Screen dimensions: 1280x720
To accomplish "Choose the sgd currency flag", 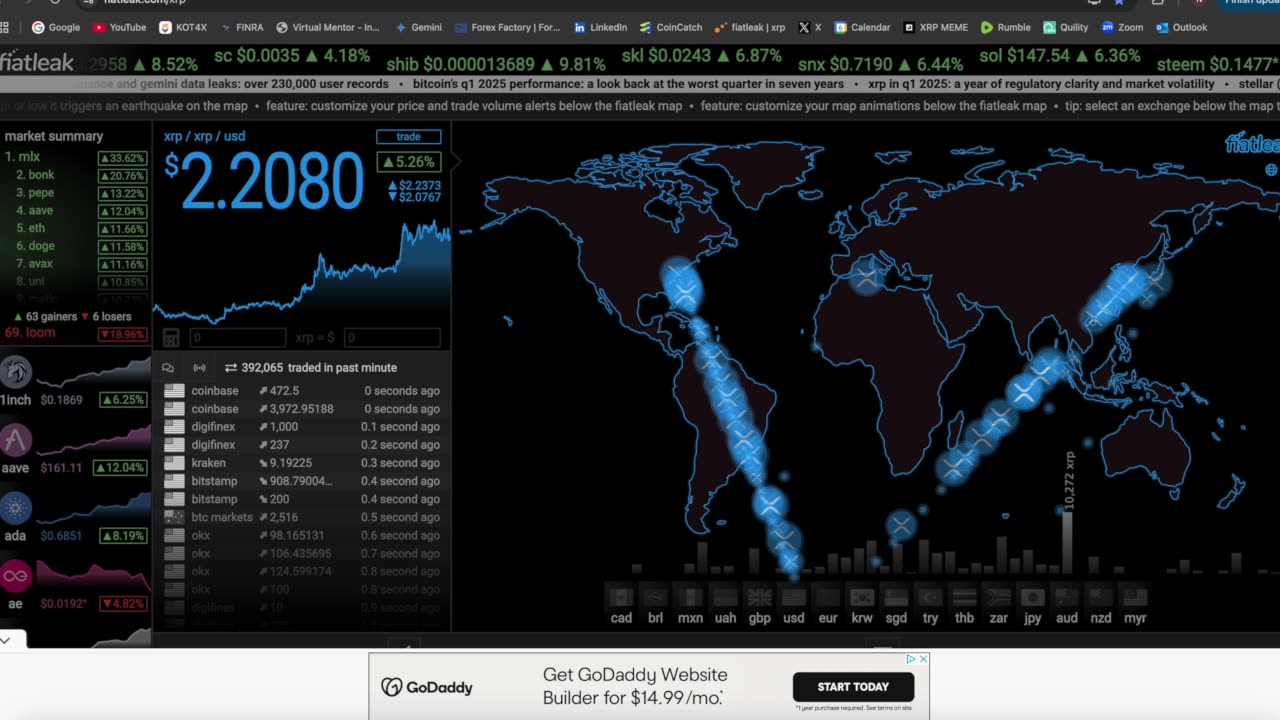I will coord(896,597).
